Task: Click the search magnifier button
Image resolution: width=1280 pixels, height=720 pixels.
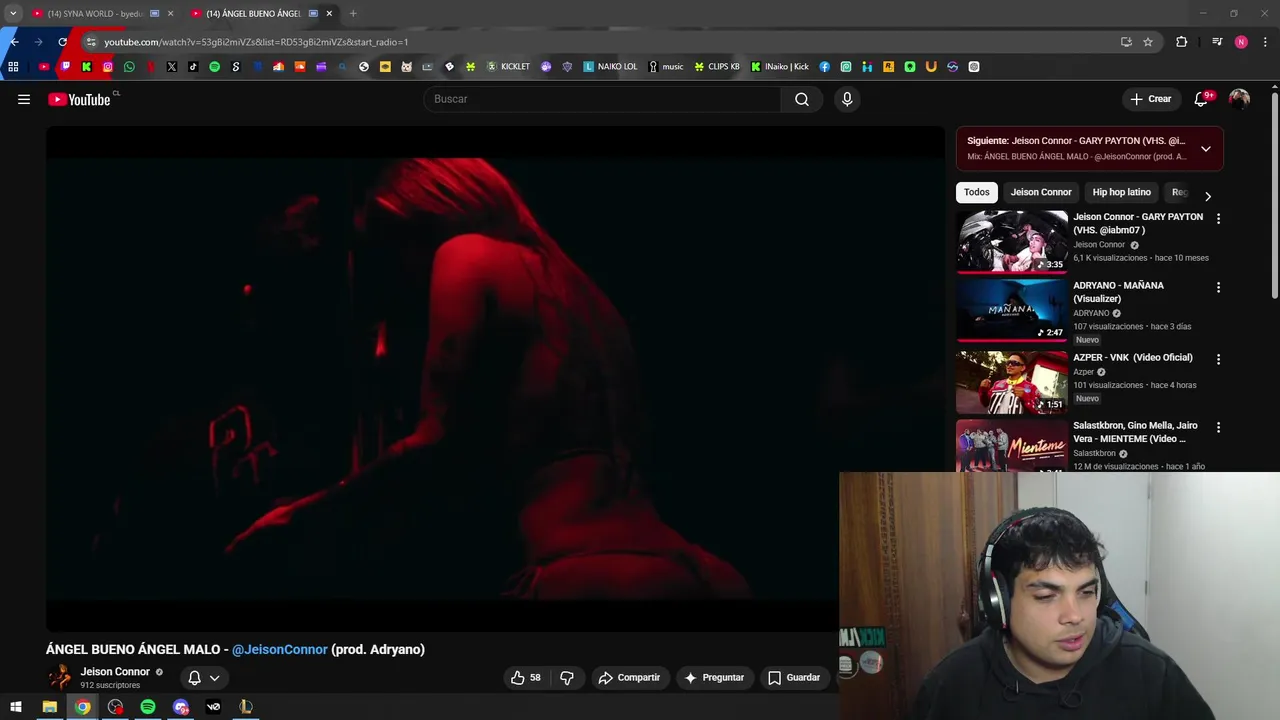Action: coord(802,99)
